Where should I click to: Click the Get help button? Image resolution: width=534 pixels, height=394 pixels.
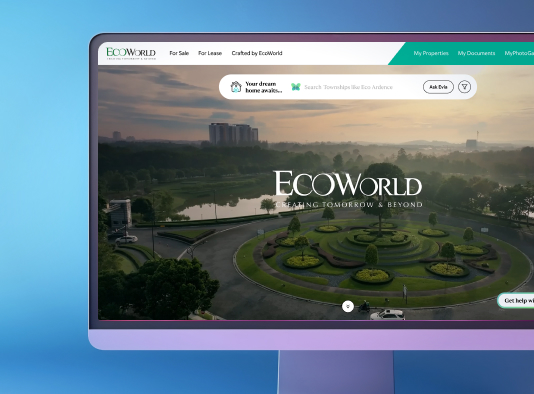516,301
